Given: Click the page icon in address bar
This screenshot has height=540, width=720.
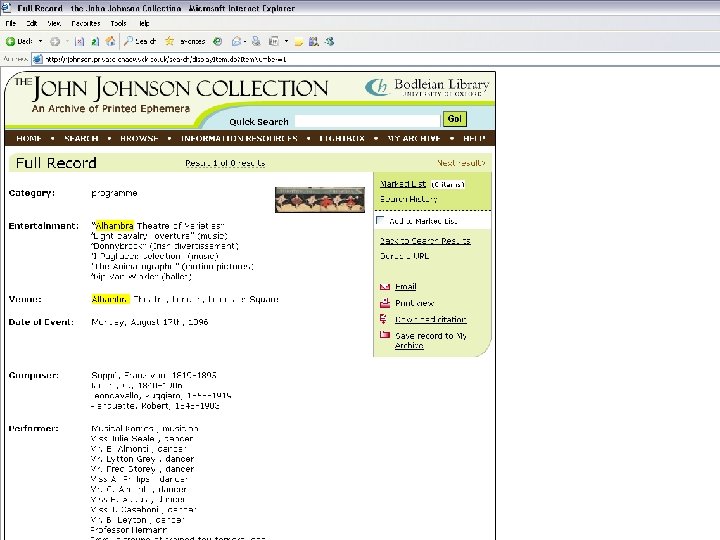Looking at the screenshot, I should point(38,59).
